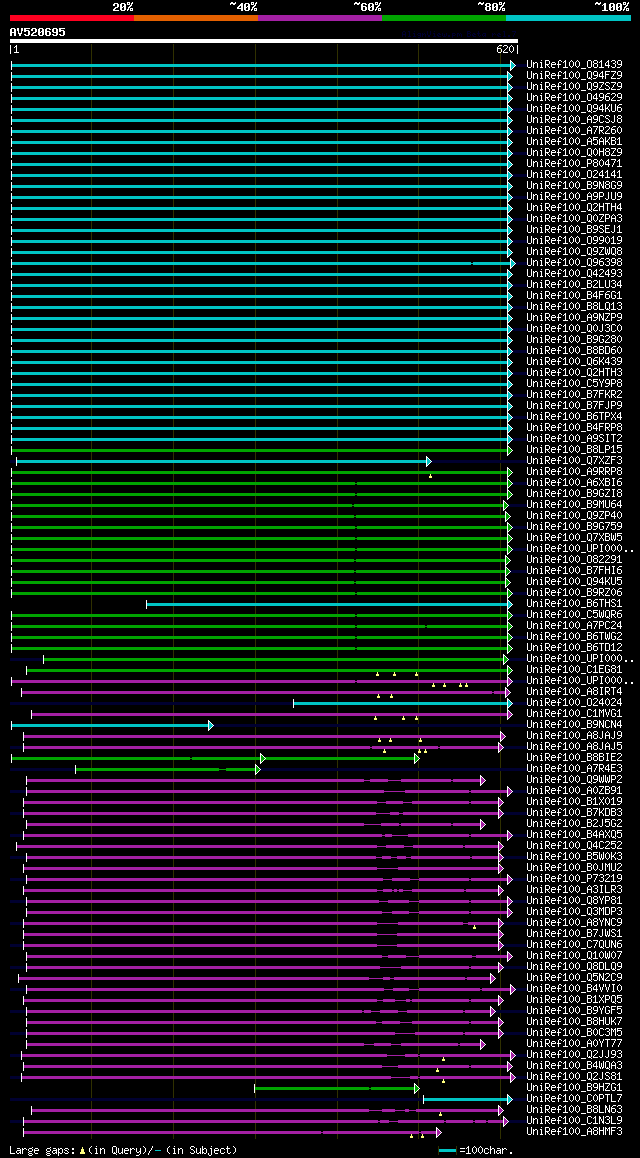Click the green alignment bar of B8BIE2
Viewport: 640px width, 1158px height.
point(214,758)
